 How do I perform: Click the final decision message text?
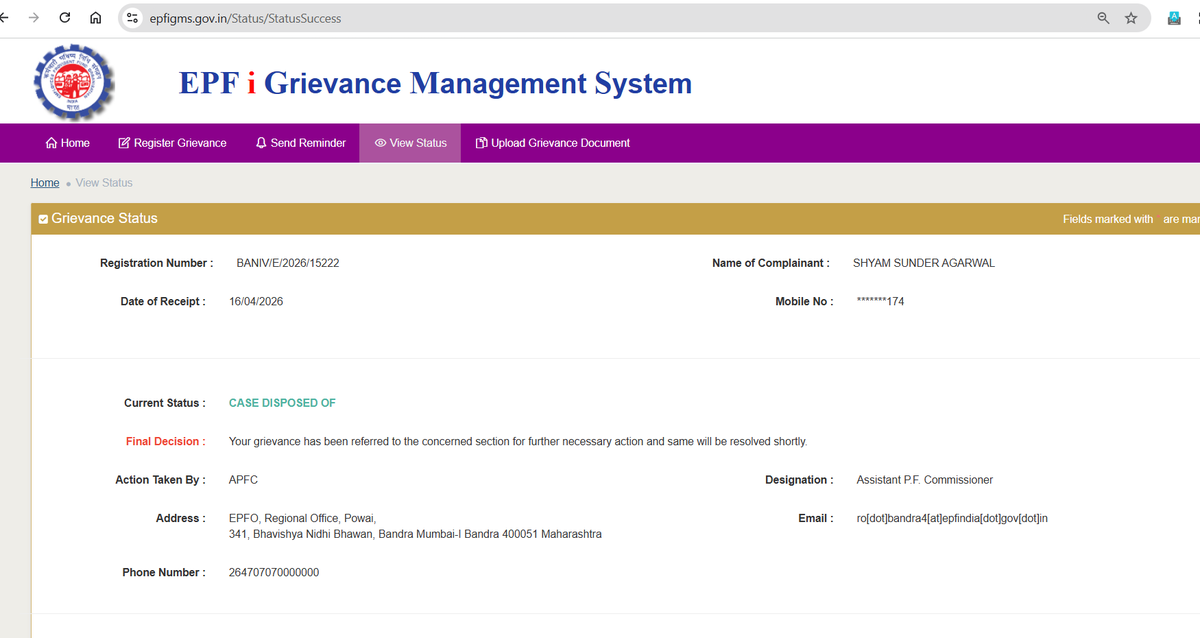tap(518, 441)
